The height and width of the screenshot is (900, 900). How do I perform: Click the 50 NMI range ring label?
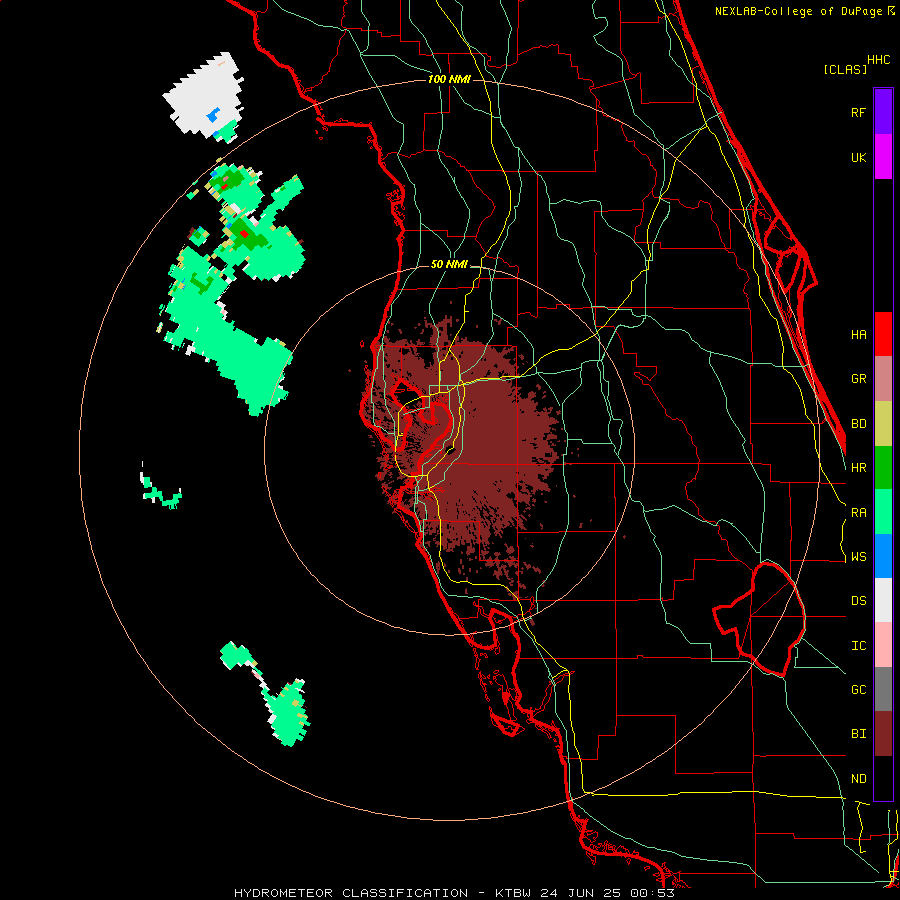pyautogui.click(x=449, y=264)
